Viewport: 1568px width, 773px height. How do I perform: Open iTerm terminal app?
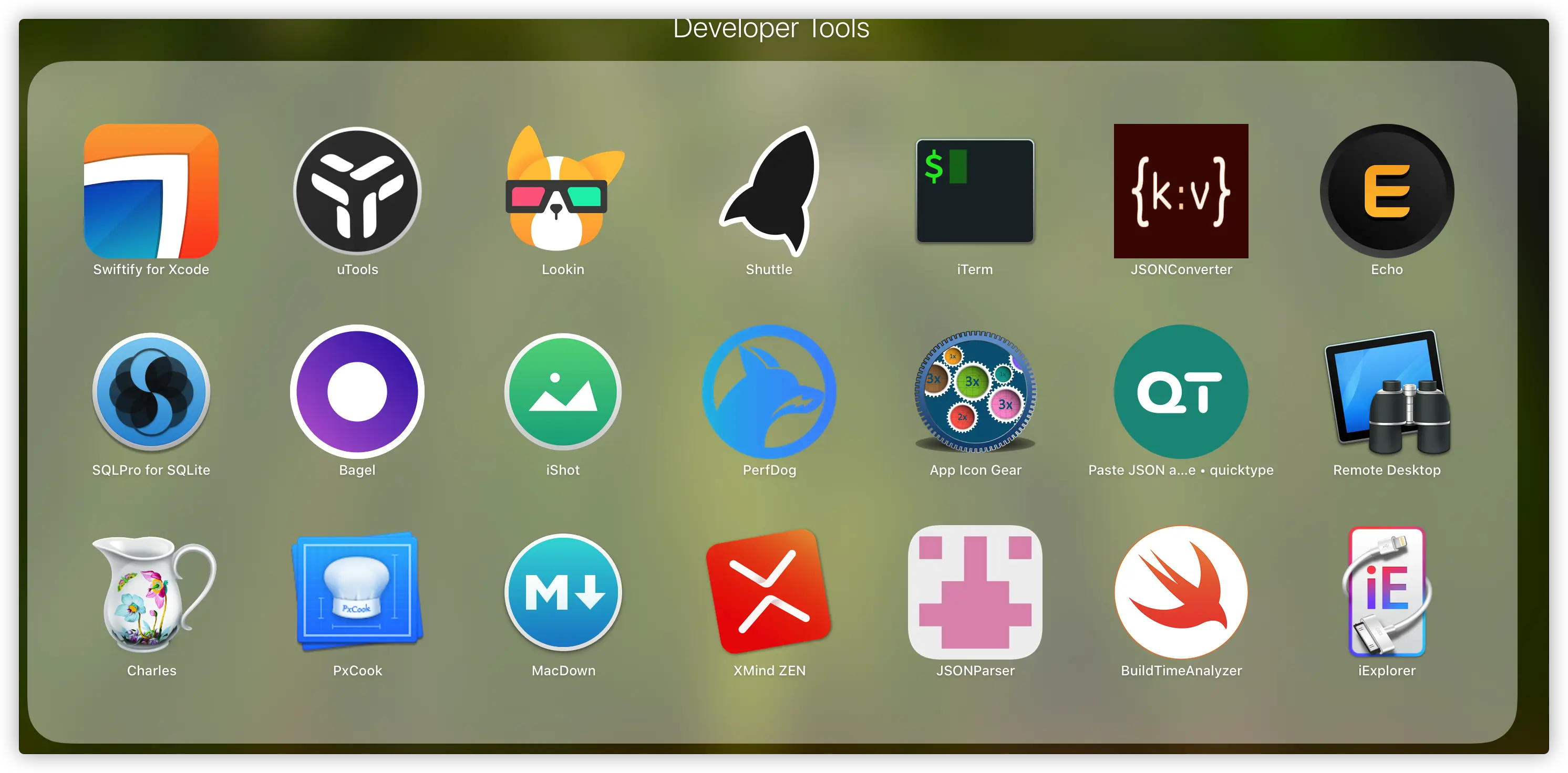tap(975, 191)
